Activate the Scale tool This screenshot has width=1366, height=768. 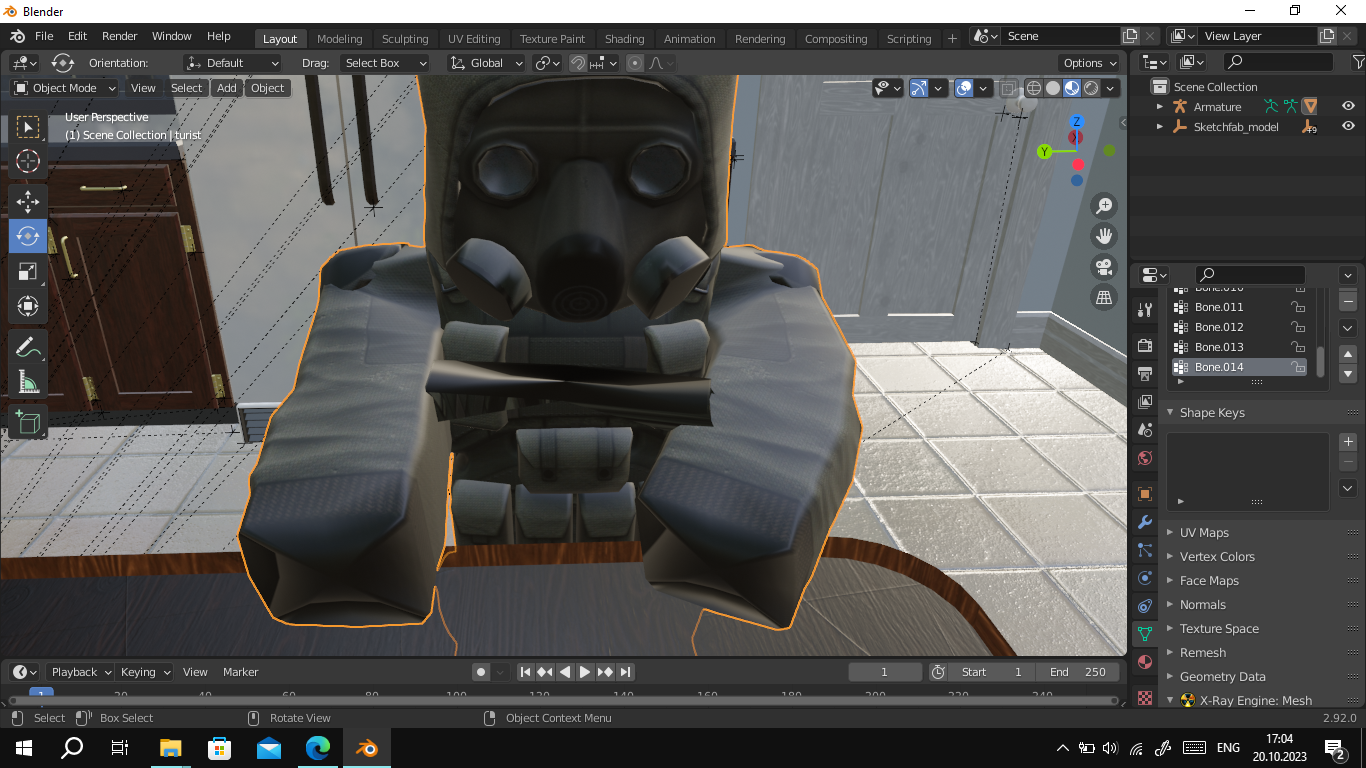coord(28,271)
